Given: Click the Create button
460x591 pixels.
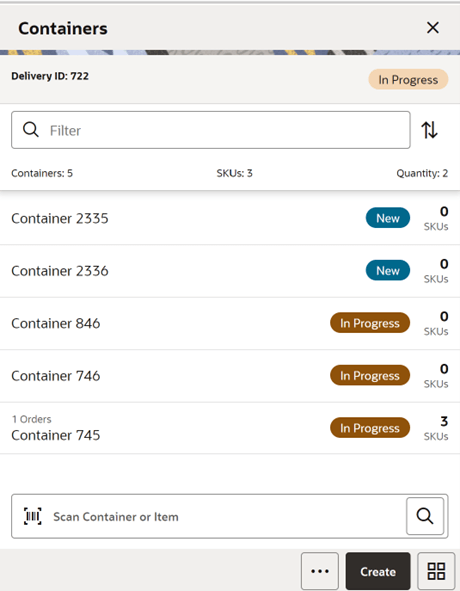Looking at the screenshot, I should point(378,571).
